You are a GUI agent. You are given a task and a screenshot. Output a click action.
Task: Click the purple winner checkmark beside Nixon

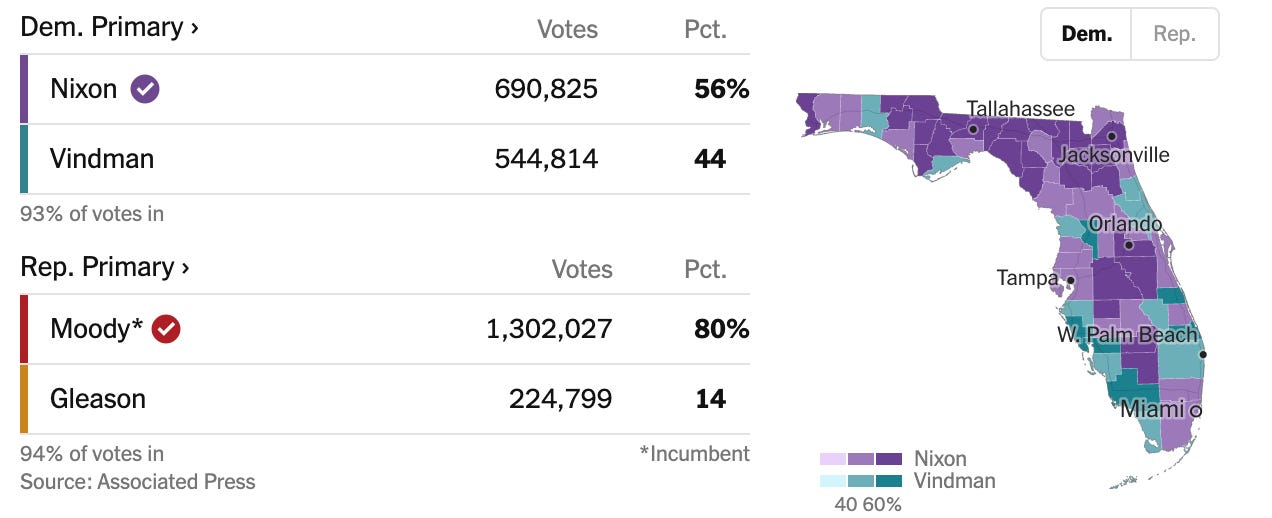click(x=145, y=89)
